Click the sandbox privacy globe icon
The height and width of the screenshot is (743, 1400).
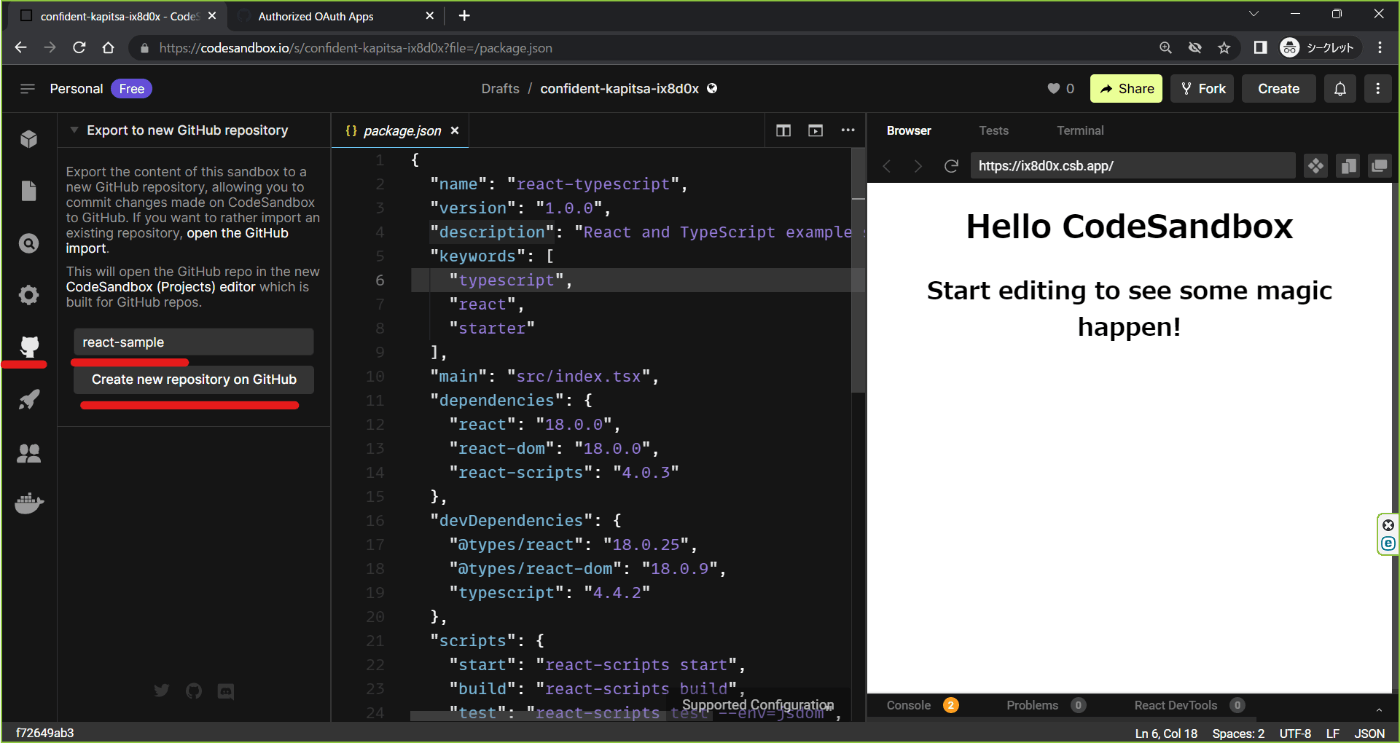pyautogui.click(x=712, y=88)
